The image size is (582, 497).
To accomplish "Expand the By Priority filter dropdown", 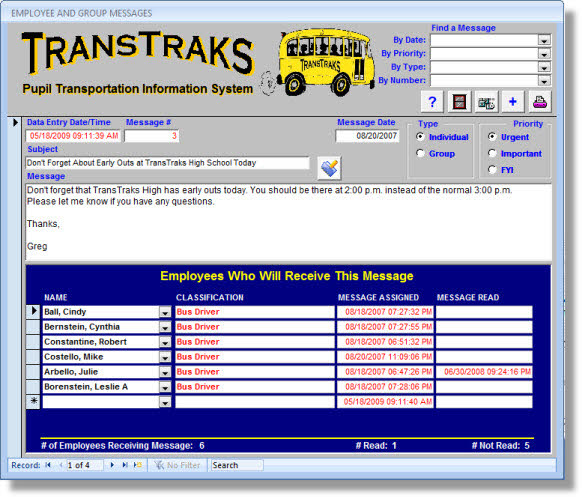I will (x=544, y=53).
